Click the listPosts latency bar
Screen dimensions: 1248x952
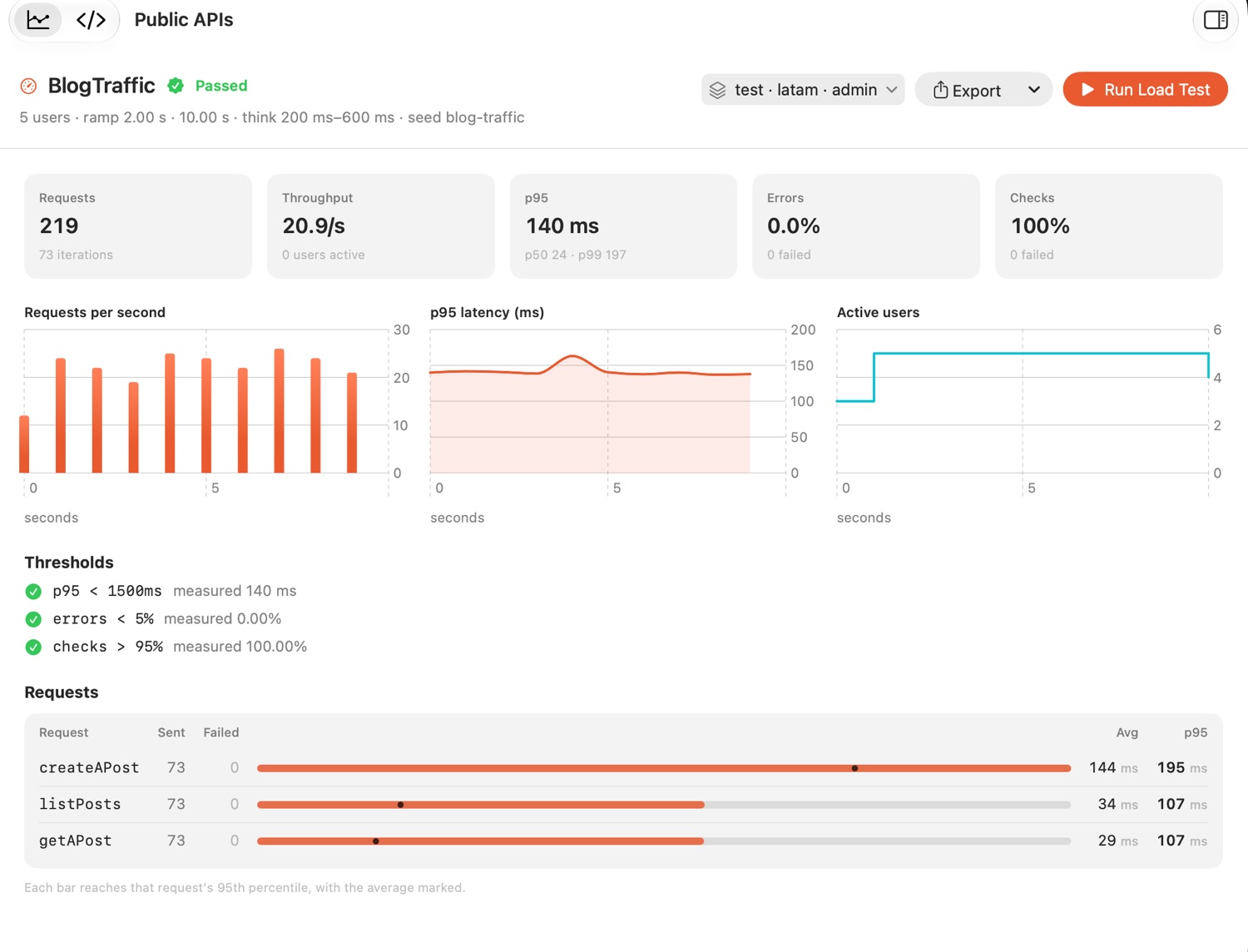[x=664, y=805]
